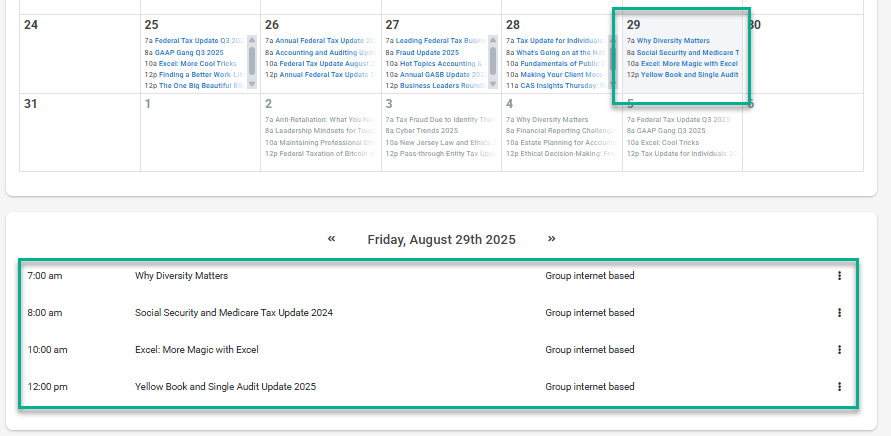Screen dimensions: 891x436
Task: Click scroll-up arrow in August 27 event list
Action: tap(493, 41)
